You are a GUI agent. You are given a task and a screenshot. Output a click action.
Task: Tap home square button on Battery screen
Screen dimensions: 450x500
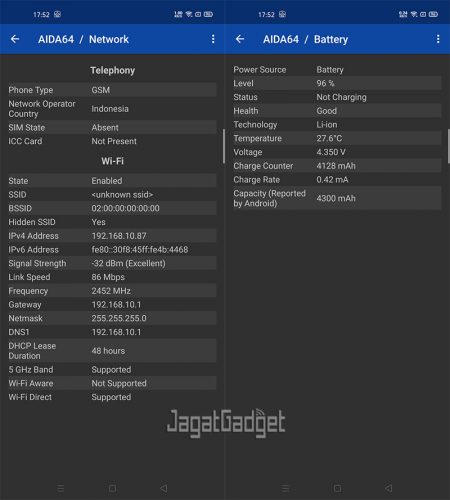(337, 489)
